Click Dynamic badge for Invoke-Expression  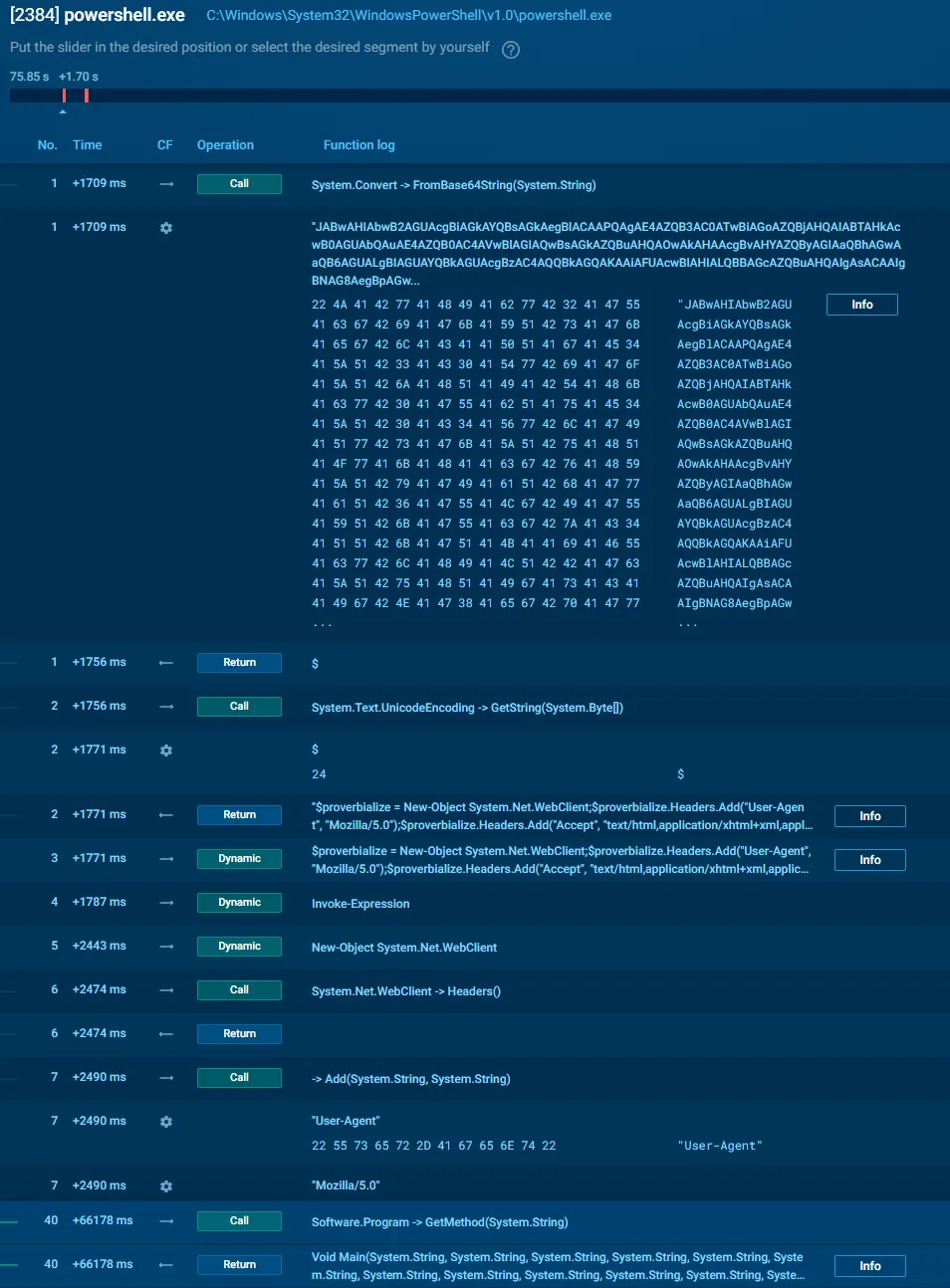tap(239, 903)
